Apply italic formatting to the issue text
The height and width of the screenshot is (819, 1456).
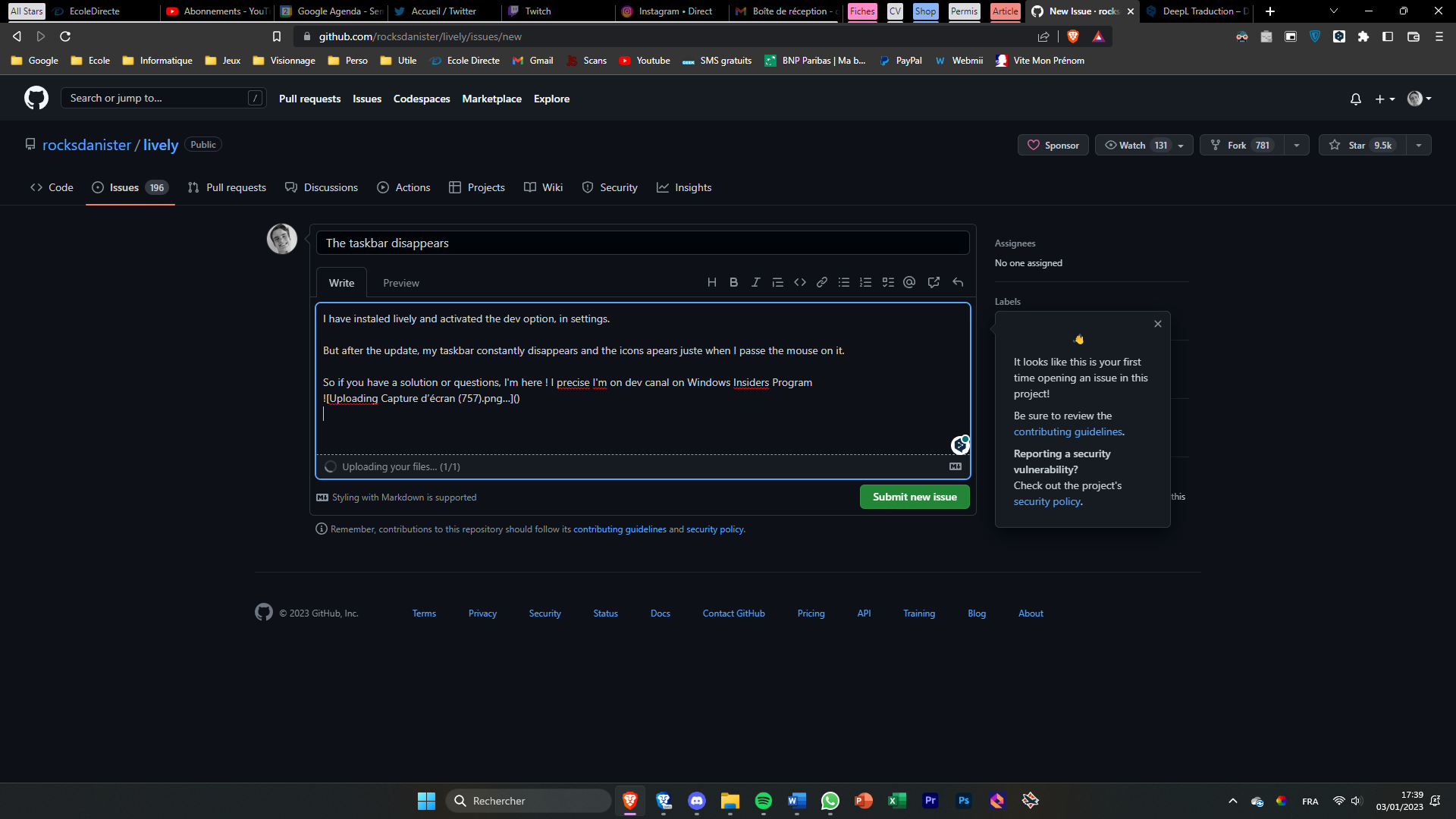(x=755, y=281)
